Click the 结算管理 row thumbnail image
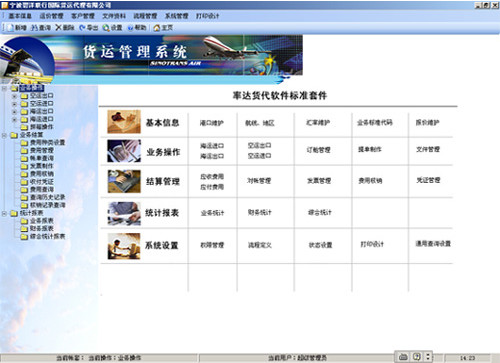The height and width of the screenshot is (363, 500). 124,181
